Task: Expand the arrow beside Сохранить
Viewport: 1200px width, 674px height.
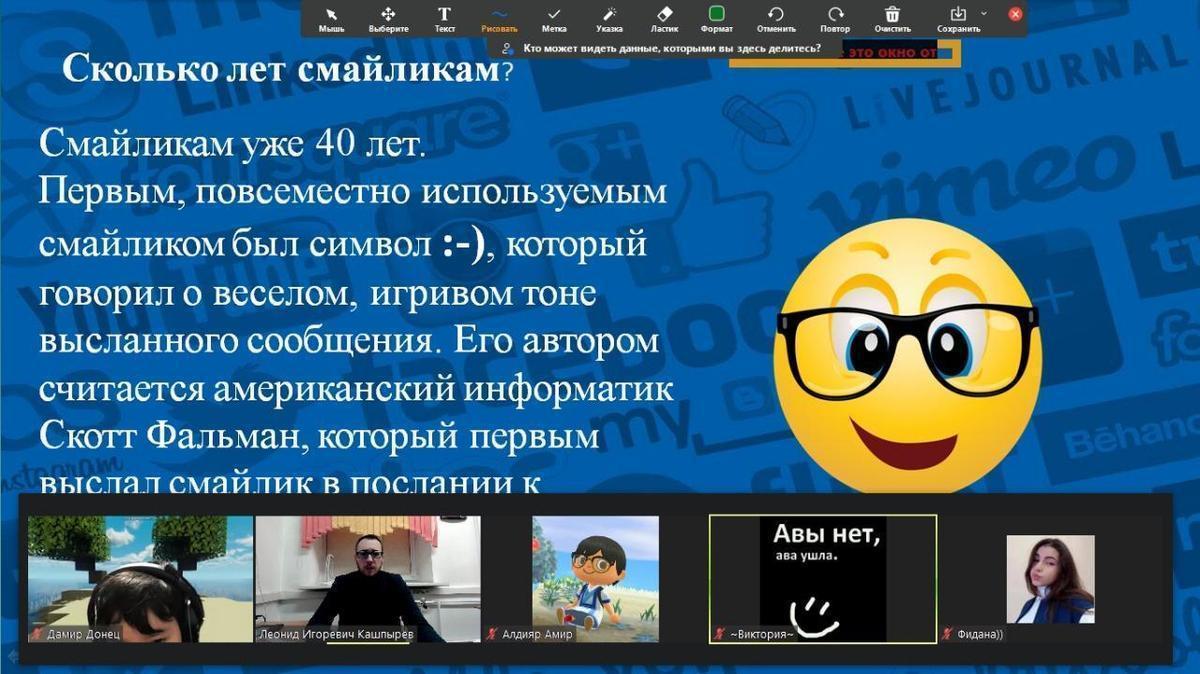Action: (x=983, y=14)
